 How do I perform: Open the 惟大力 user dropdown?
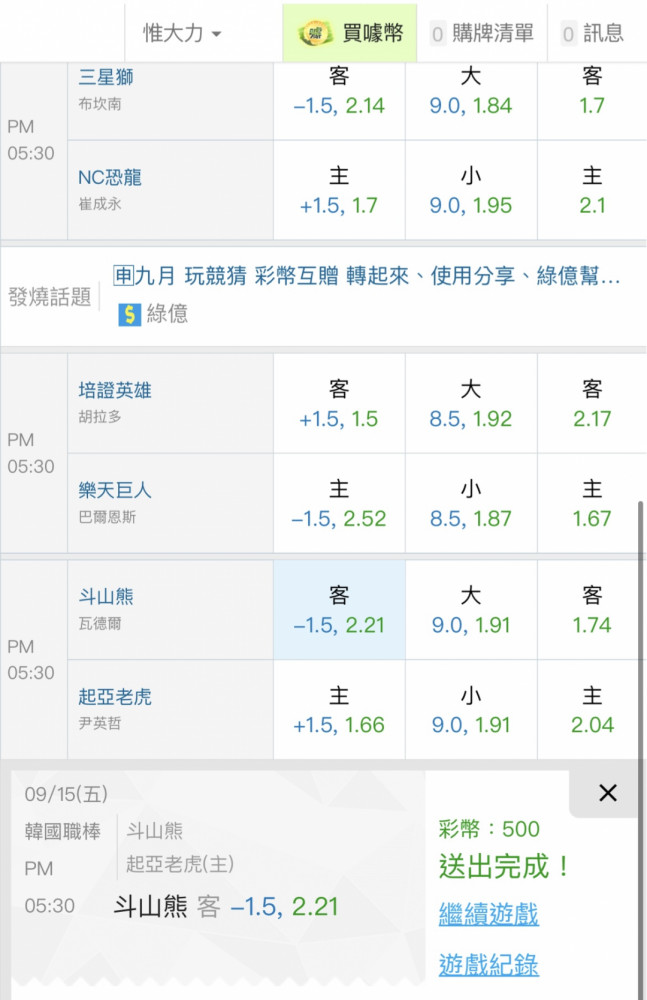click(182, 33)
